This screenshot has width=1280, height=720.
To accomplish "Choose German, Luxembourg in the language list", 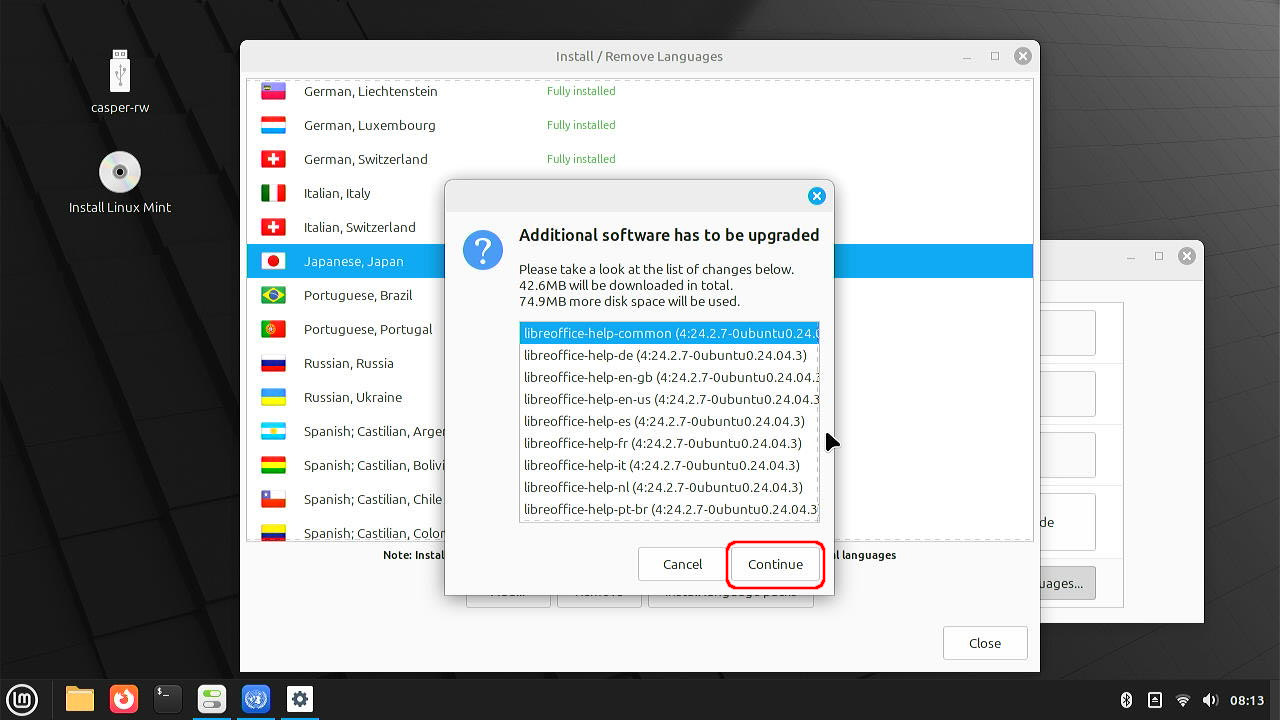I will click(369, 125).
